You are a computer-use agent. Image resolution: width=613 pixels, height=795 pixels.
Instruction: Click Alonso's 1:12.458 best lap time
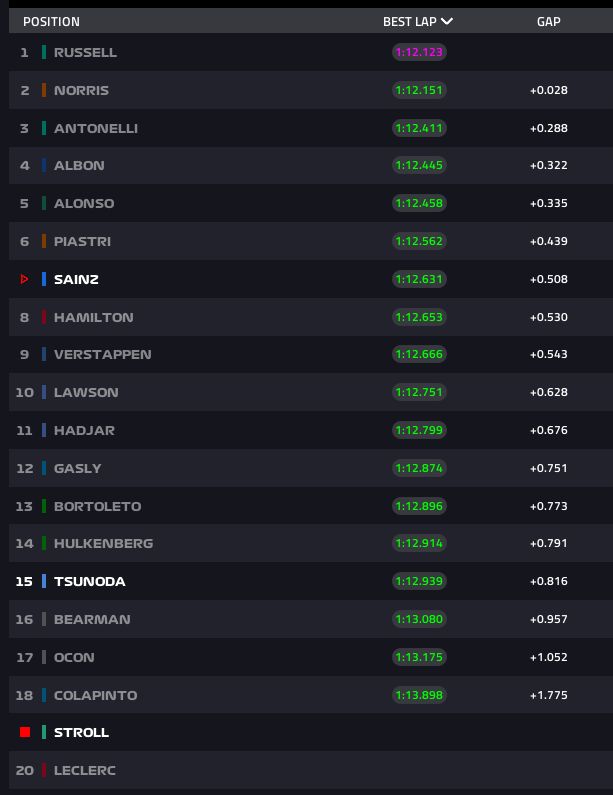[x=419, y=203]
